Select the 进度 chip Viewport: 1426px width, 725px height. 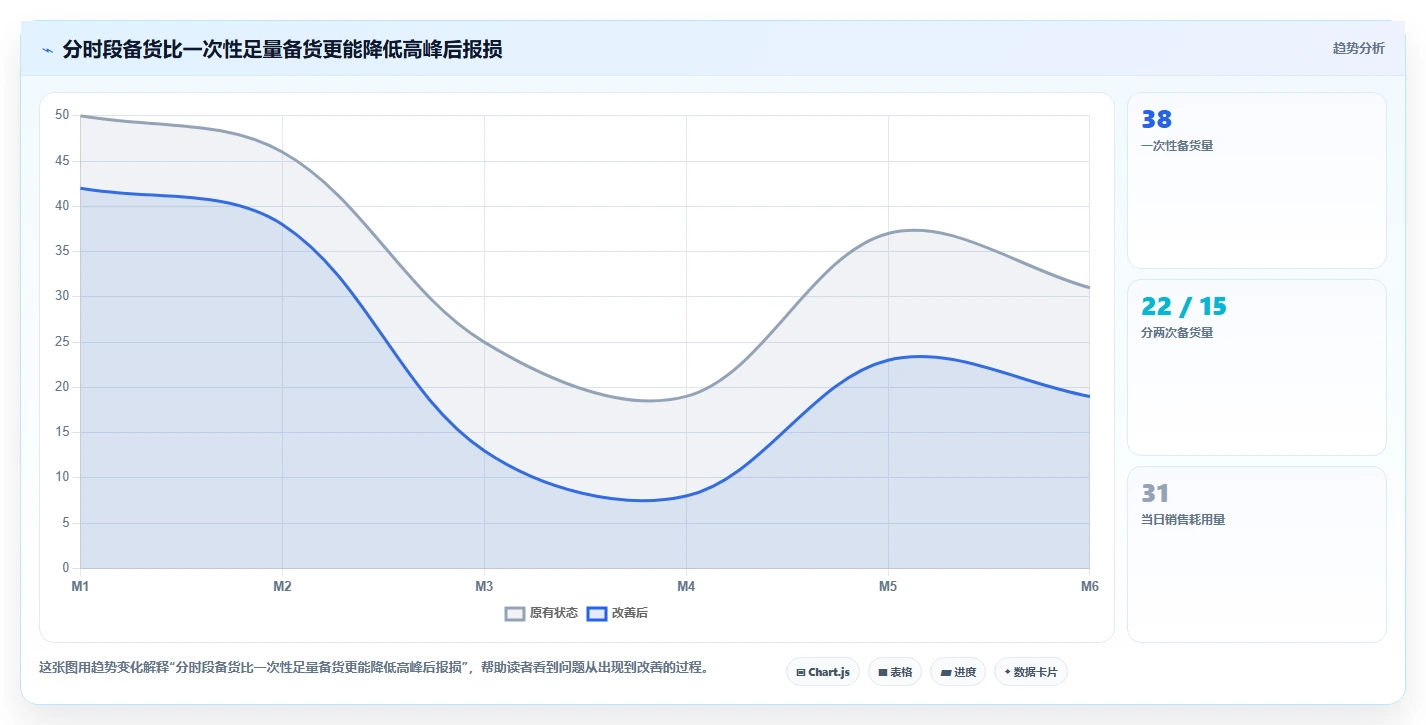958,672
